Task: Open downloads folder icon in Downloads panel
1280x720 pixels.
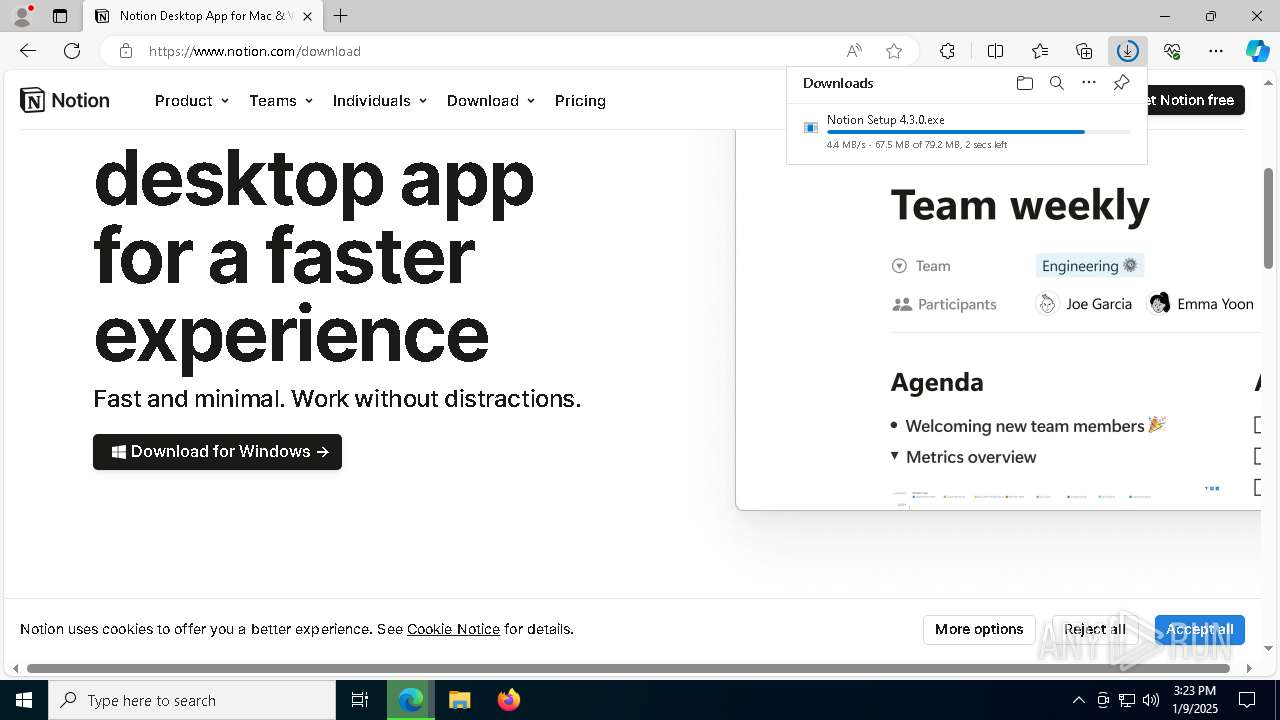Action: click(1024, 83)
